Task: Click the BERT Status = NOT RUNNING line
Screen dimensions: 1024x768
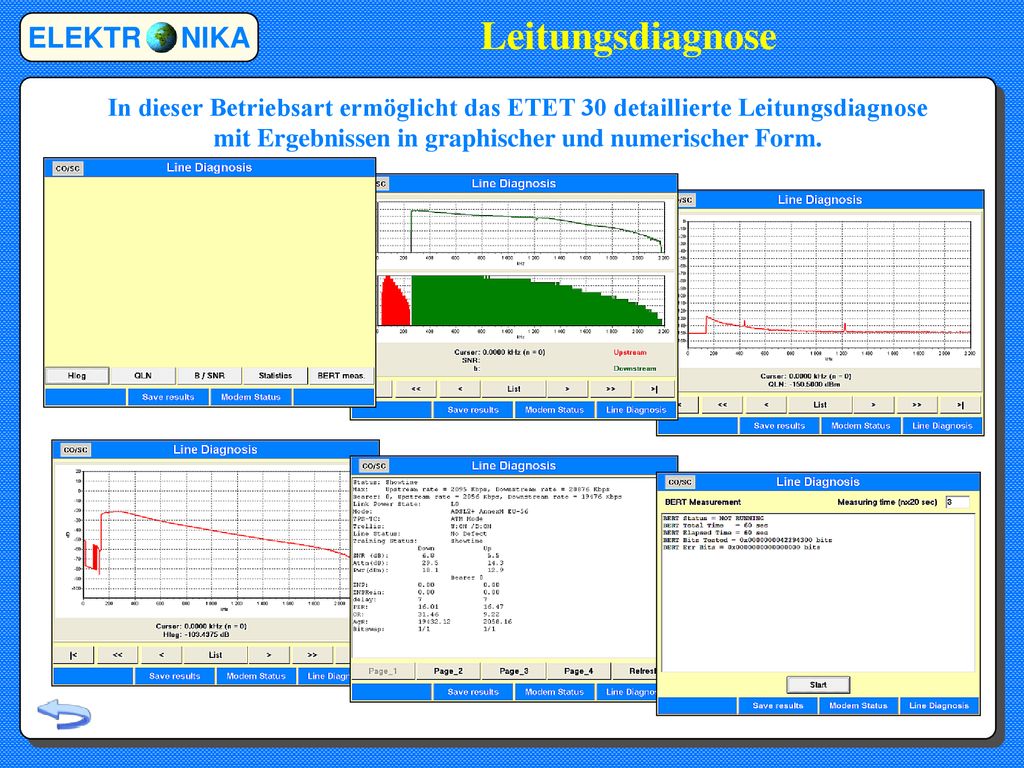Action: [713, 518]
